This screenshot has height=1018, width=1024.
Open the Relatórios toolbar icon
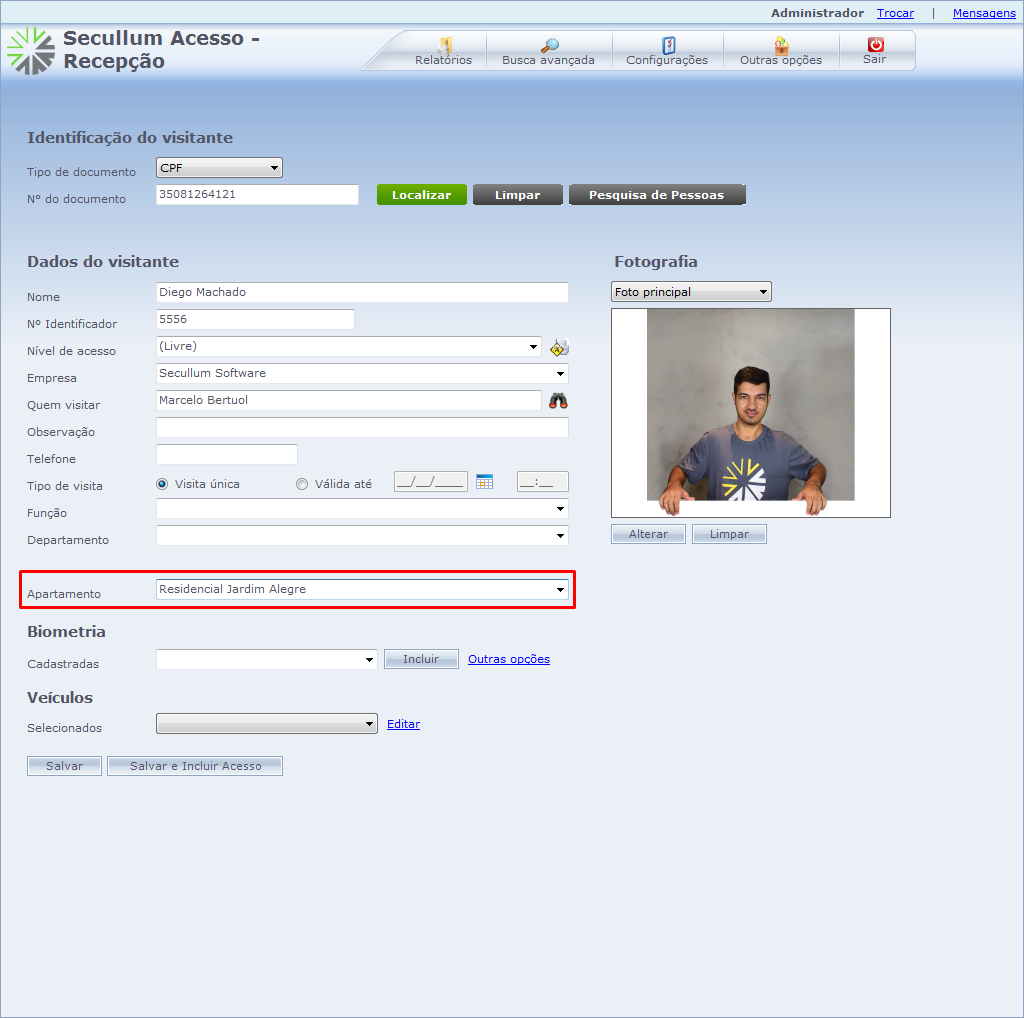click(444, 46)
